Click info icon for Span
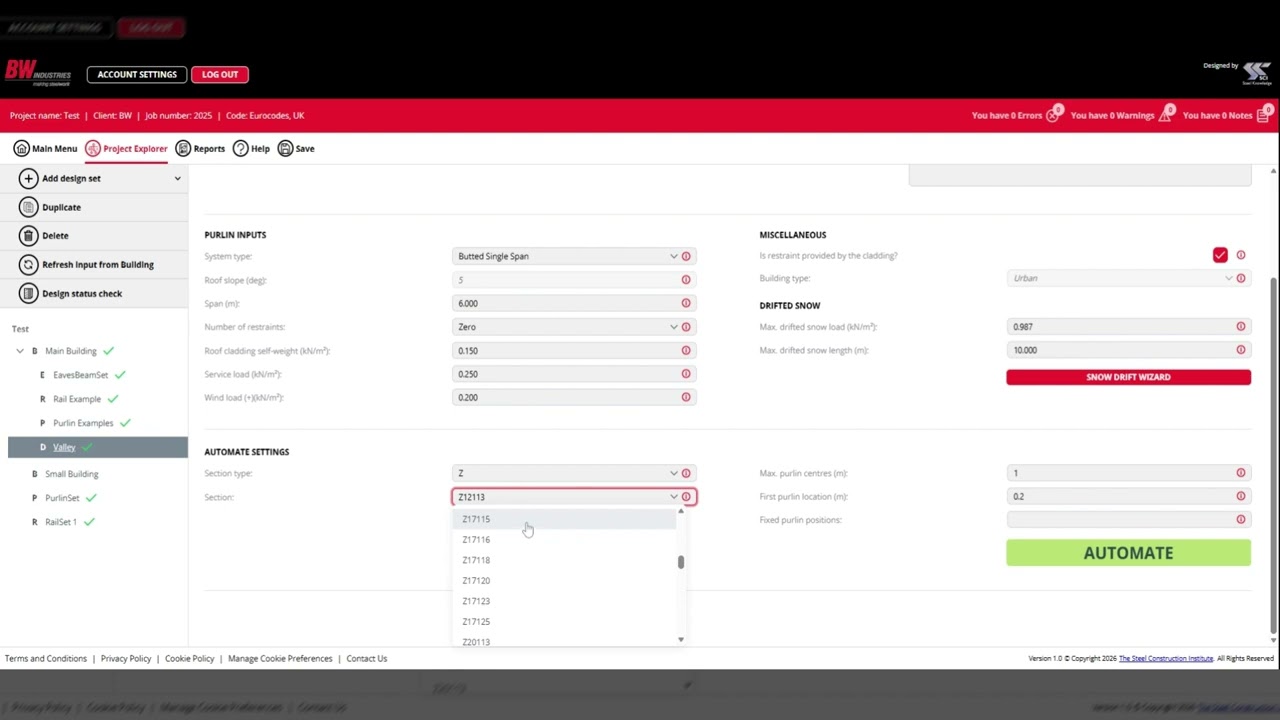1280x720 pixels. 686,303
